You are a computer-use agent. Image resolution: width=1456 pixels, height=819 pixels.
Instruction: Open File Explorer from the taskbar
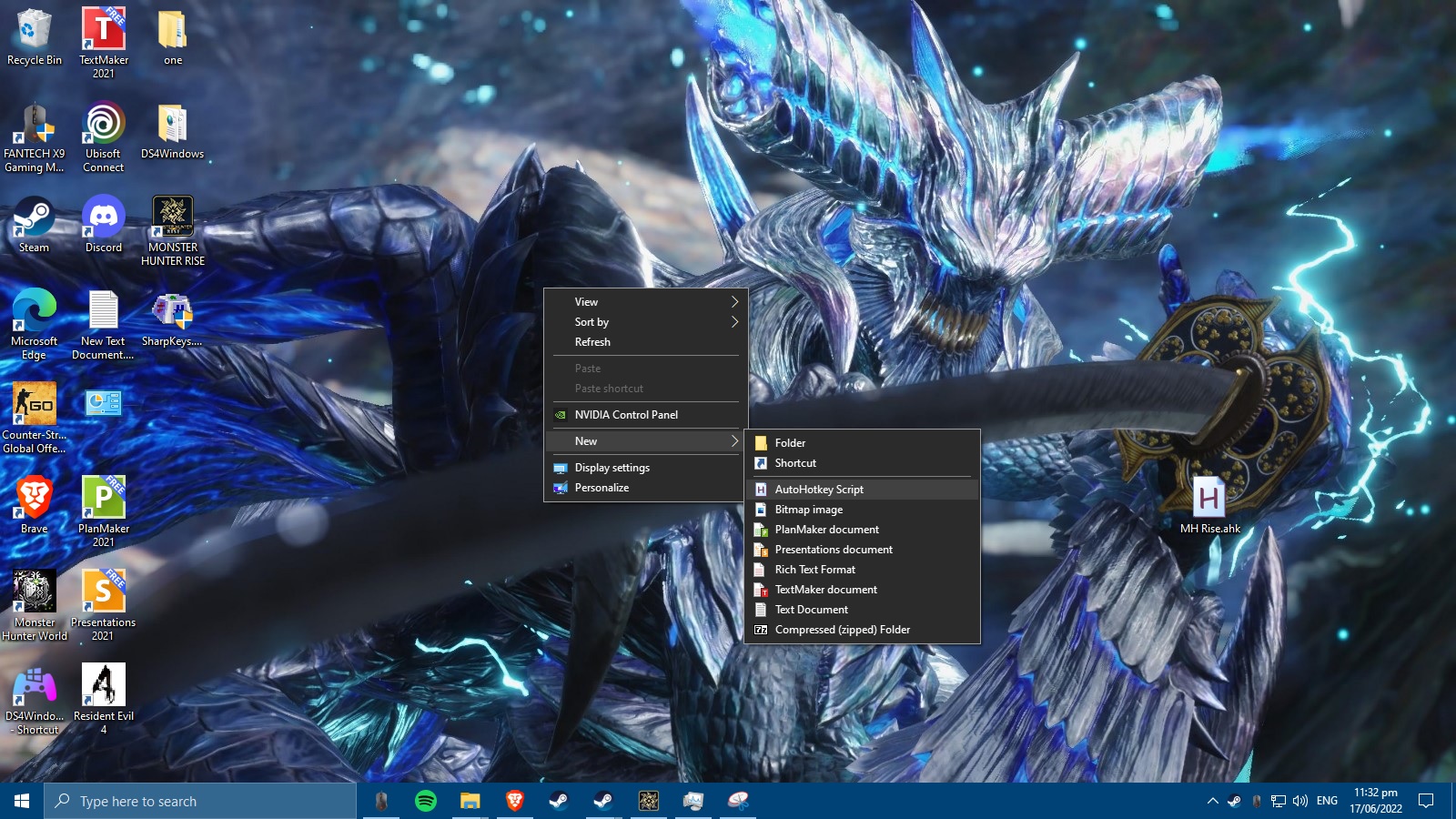point(470,801)
